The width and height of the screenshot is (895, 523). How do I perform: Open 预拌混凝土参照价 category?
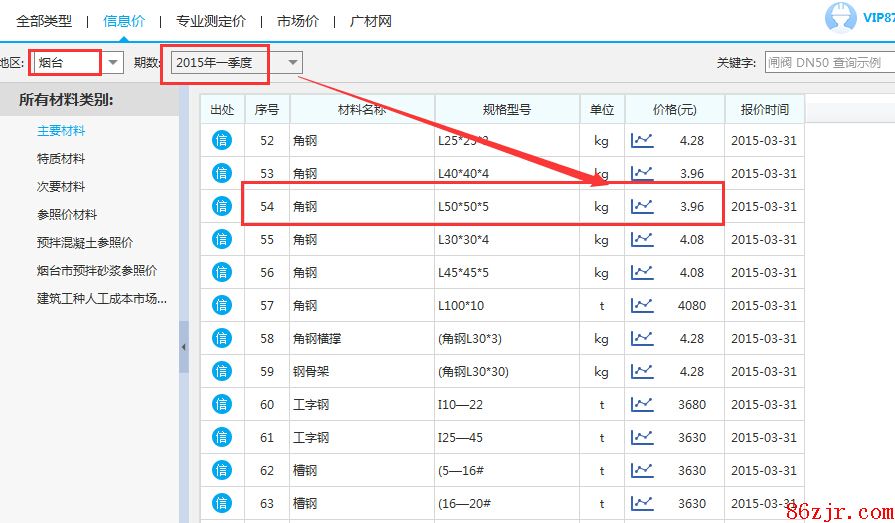point(85,243)
